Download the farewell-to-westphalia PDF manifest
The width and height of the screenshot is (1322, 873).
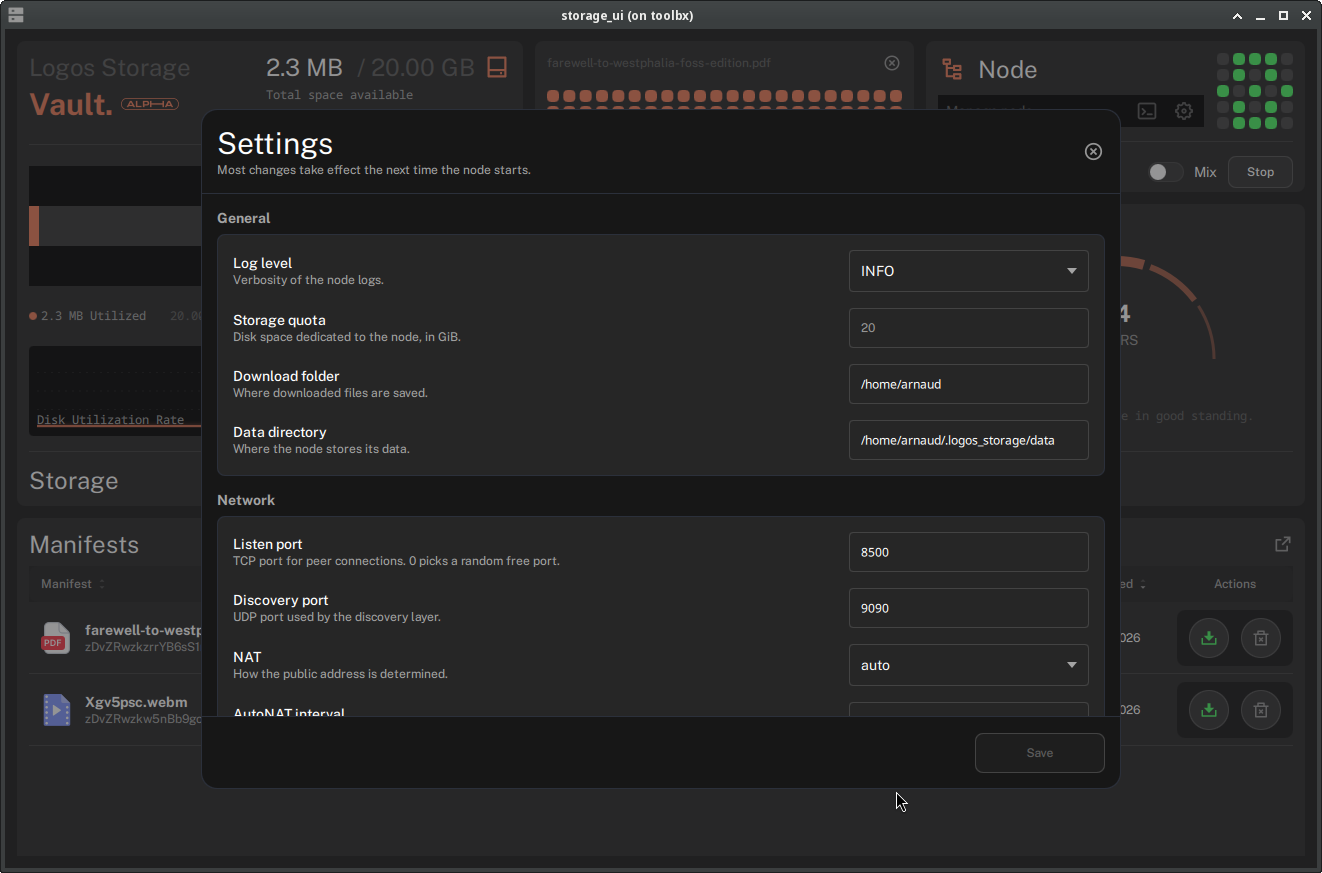(x=1208, y=638)
